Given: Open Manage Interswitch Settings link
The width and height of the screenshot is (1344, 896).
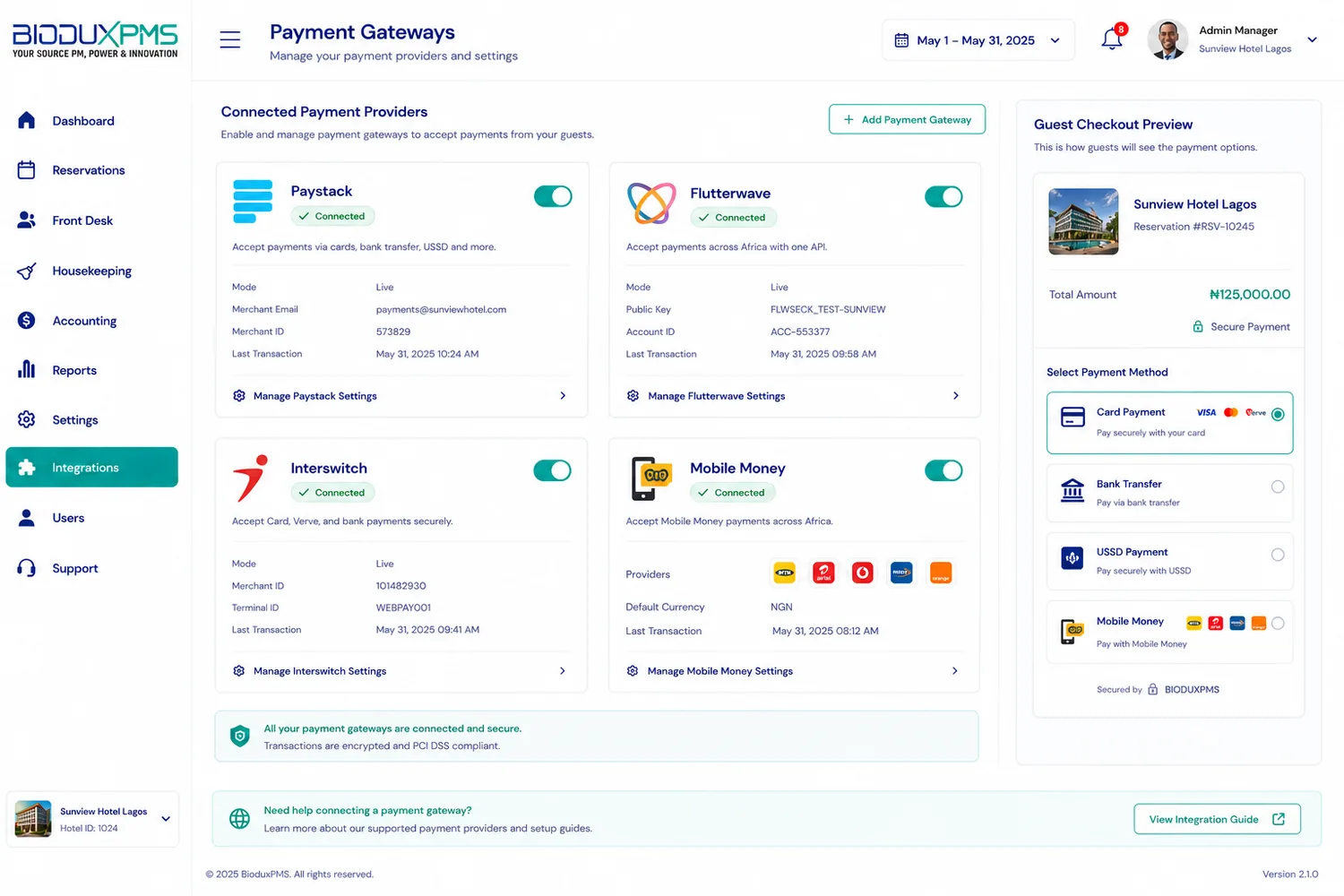Looking at the screenshot, I should pos(320,671).
